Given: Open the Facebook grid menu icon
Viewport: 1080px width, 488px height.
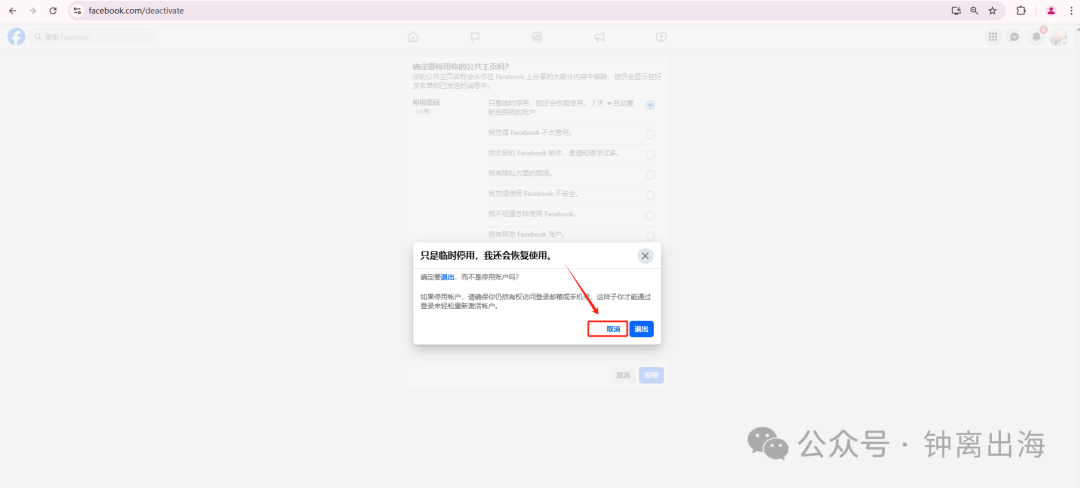Looking at the screenshot, I should [993, 37].
